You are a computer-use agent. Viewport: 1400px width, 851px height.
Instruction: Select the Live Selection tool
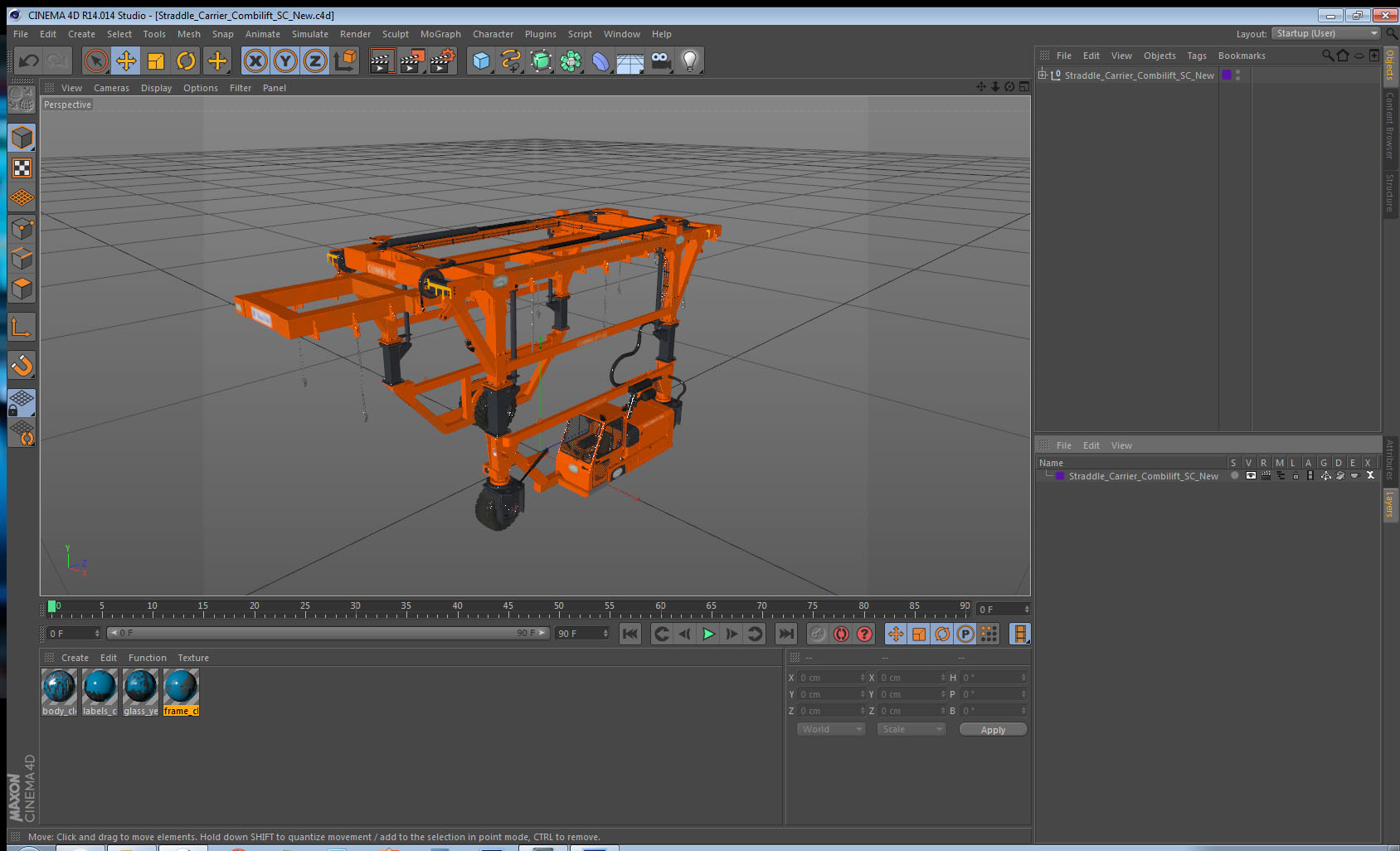coord(96,61)
